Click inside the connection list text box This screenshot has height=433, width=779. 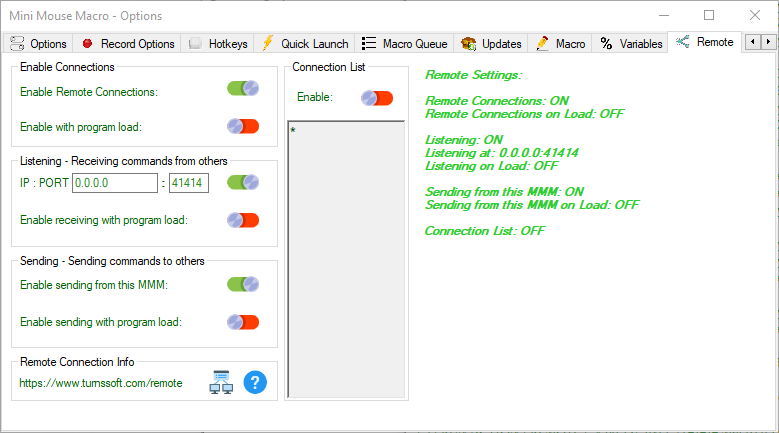(346, 260)
